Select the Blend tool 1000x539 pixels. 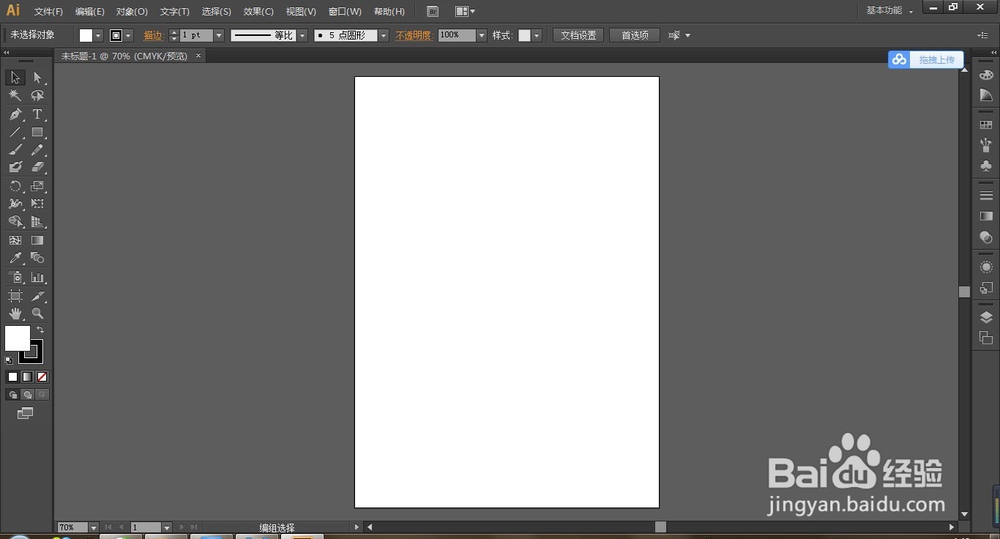coord(38,258)
